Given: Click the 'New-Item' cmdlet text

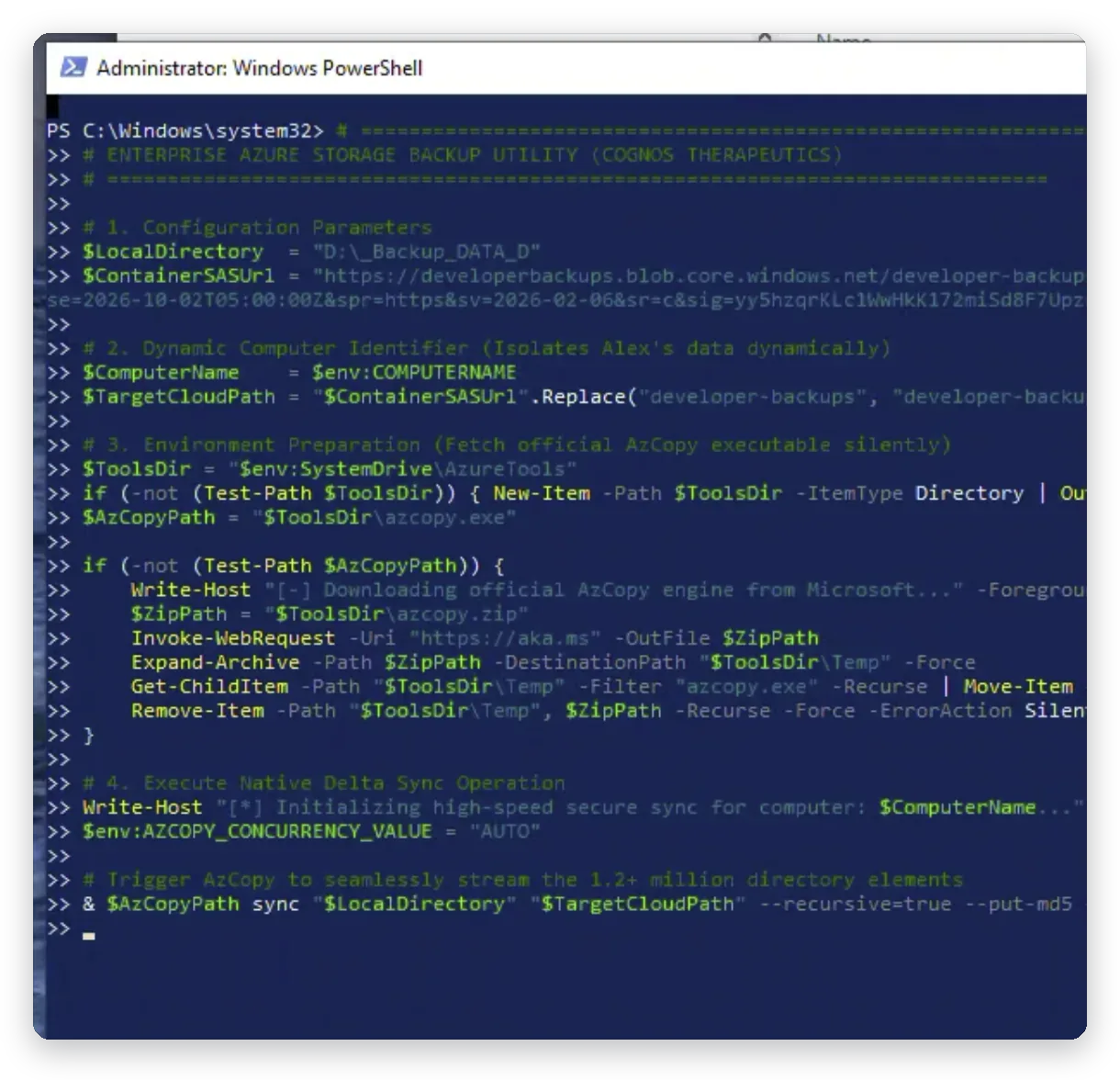Looking at the screenshot, I should click(542, 493).
